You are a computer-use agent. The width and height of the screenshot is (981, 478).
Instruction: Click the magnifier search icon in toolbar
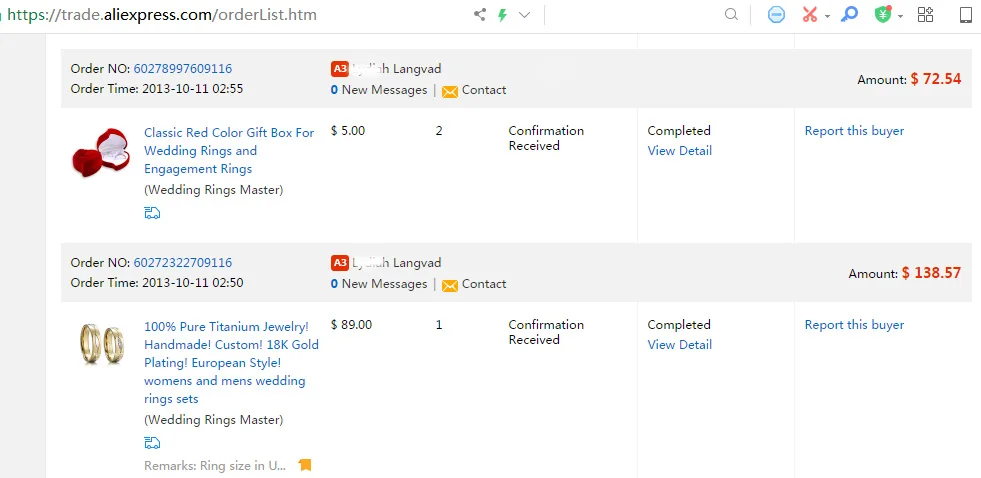(731, 14)
